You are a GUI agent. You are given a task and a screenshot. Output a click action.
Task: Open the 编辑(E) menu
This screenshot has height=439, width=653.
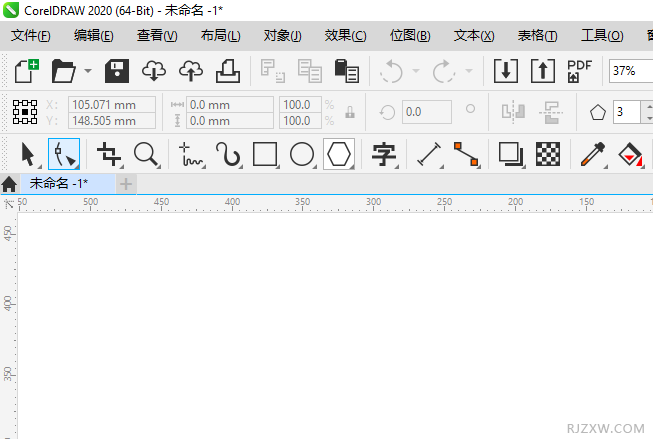pos(93,36)
